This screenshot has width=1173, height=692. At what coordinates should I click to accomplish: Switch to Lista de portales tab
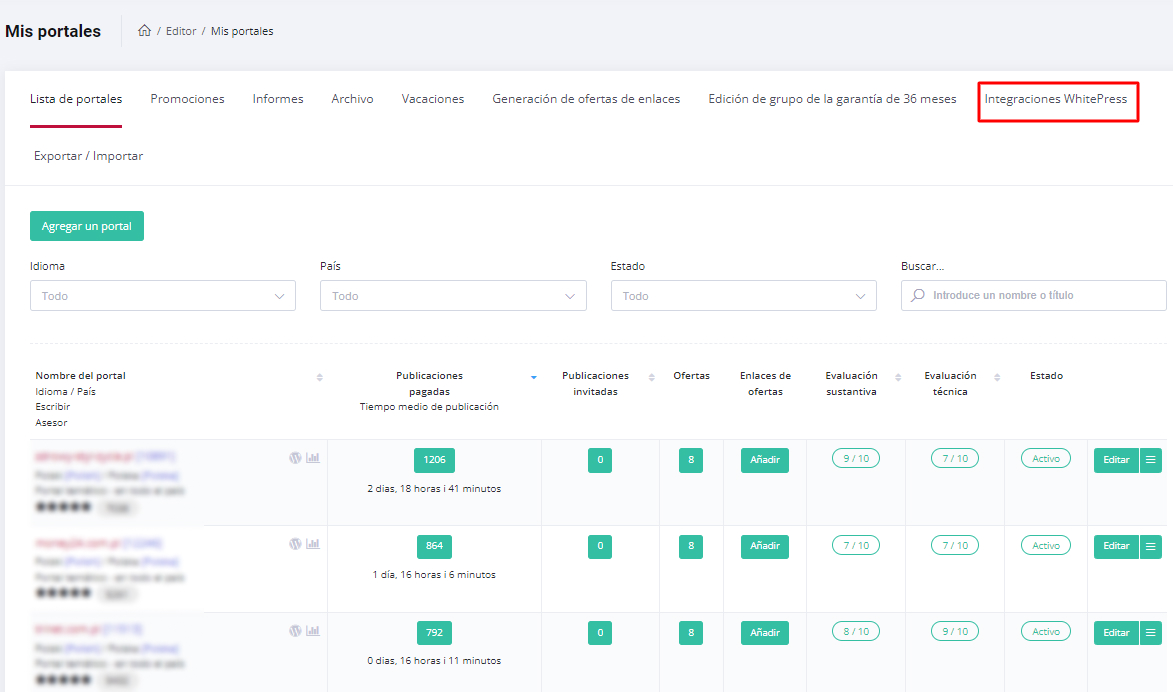click(x=76, y=99)
